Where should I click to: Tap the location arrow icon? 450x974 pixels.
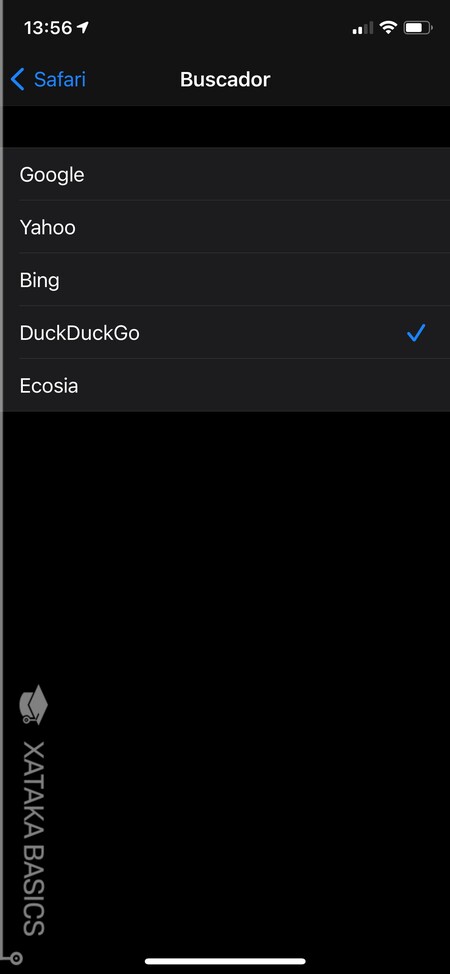point(83,27)
